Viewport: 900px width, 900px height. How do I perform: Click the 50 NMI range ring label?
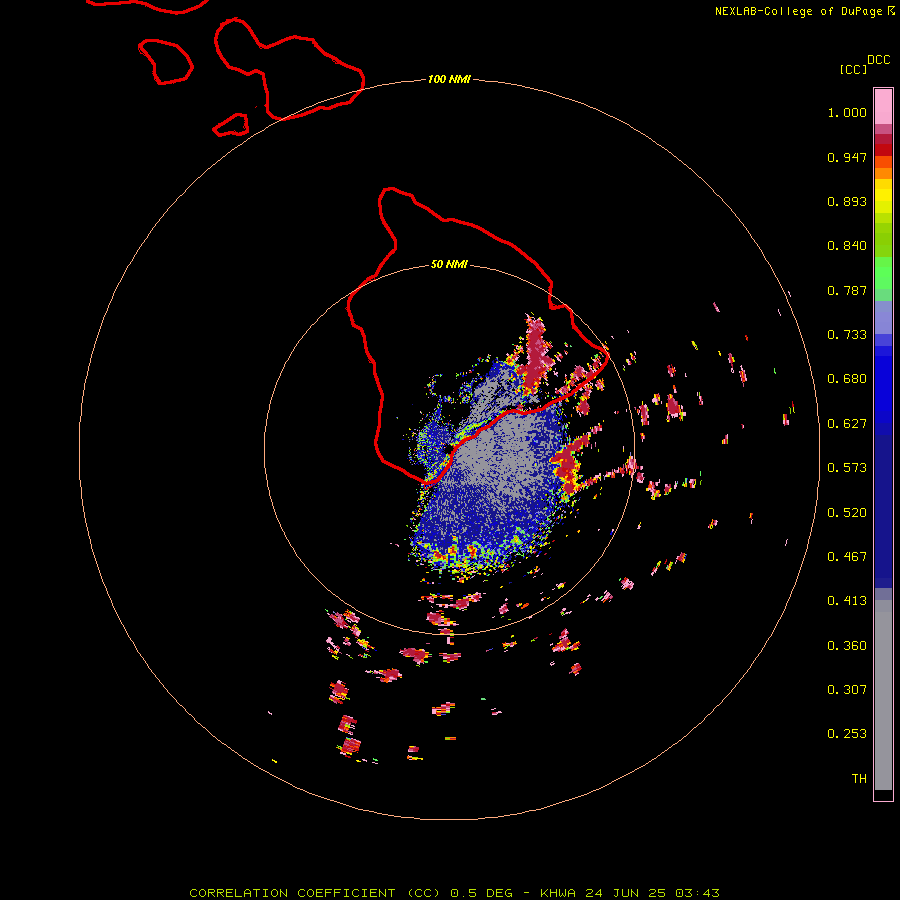pos(449,264)
